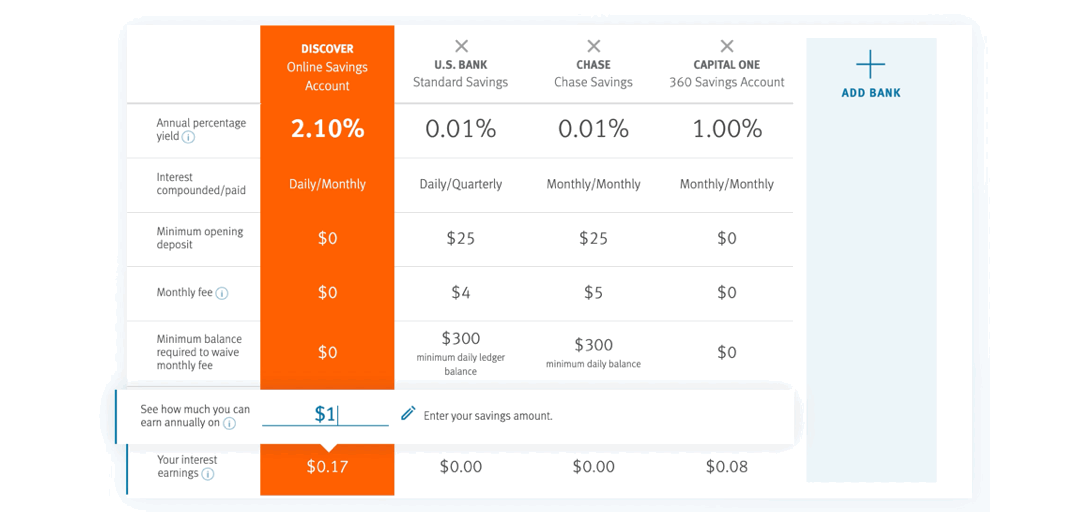Click Capital One's 1.00% yield value
This screenshot has width=1080, height=523.
pos(727,129)
